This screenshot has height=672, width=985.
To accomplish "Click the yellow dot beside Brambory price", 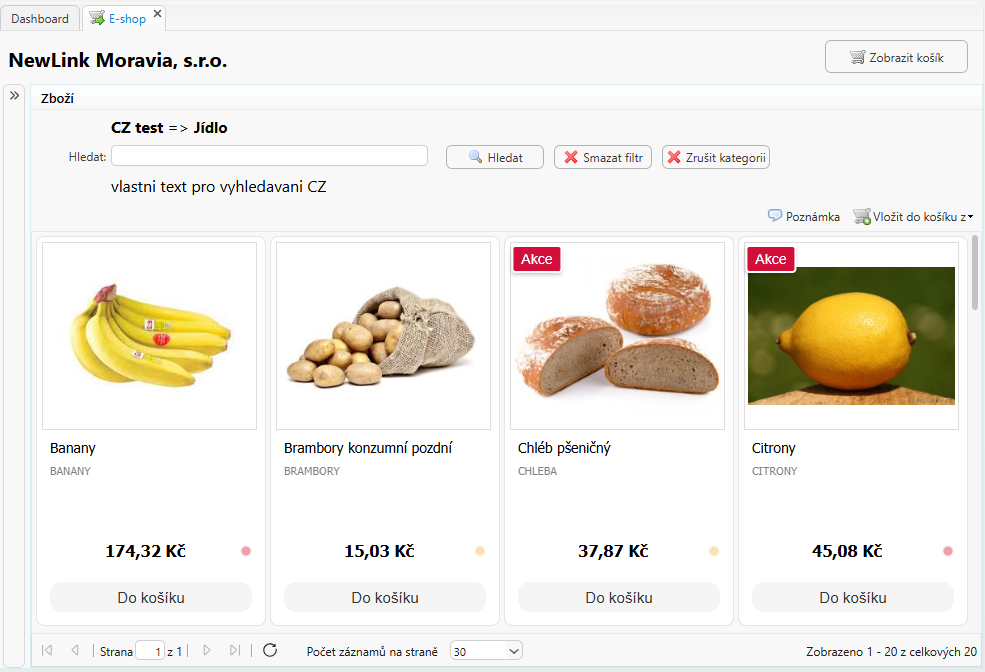I will [478, 550].
